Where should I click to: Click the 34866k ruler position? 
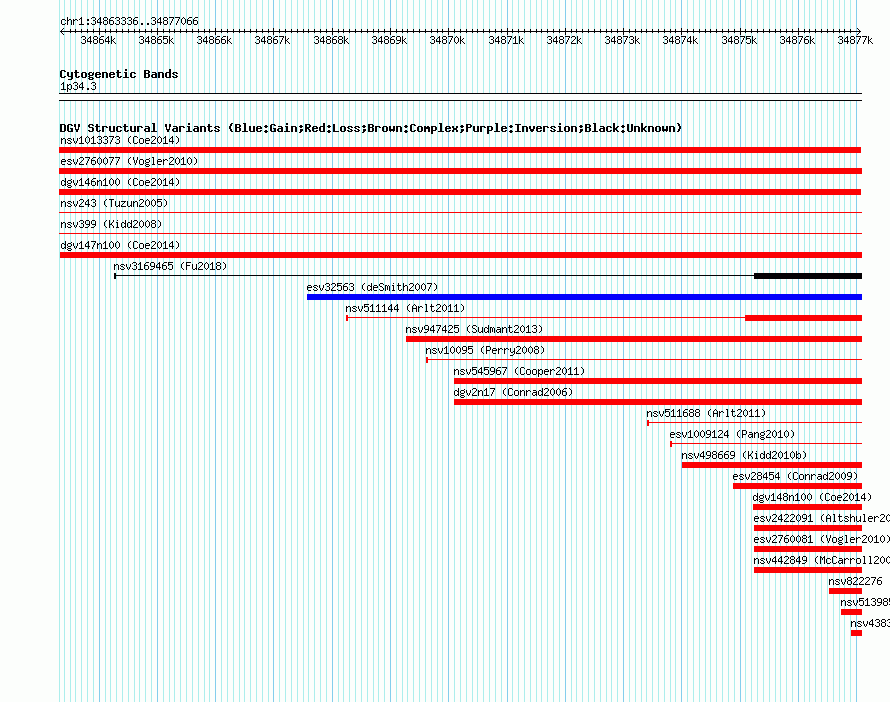[x=214, y=40]
